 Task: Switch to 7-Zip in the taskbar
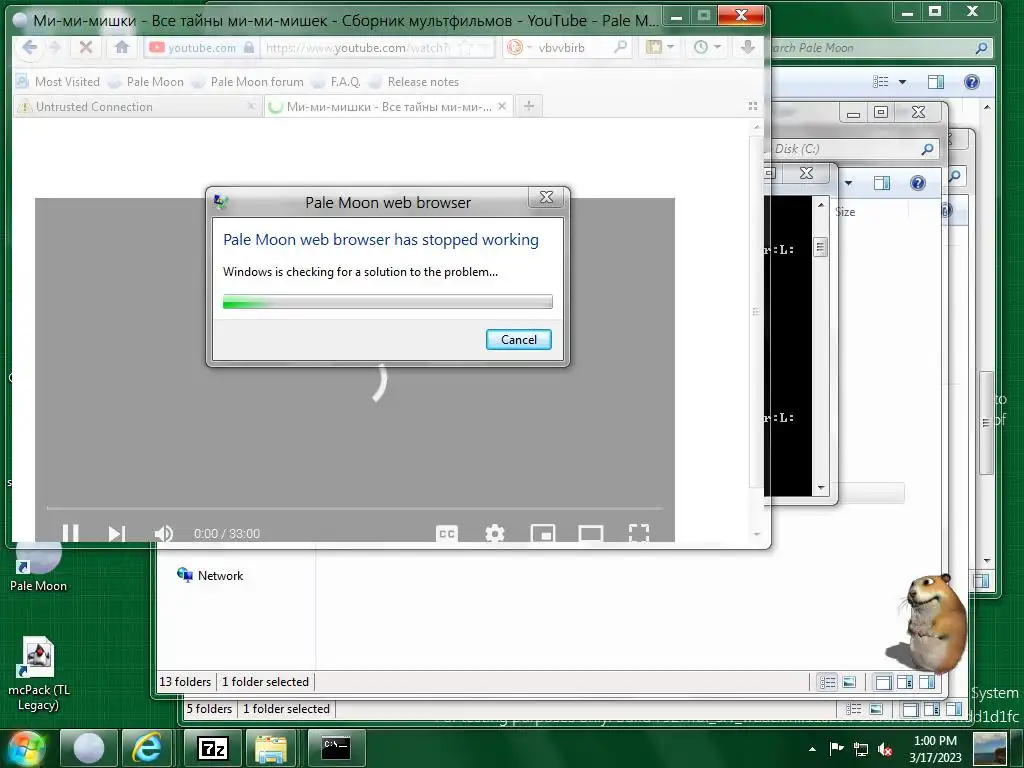214,748
